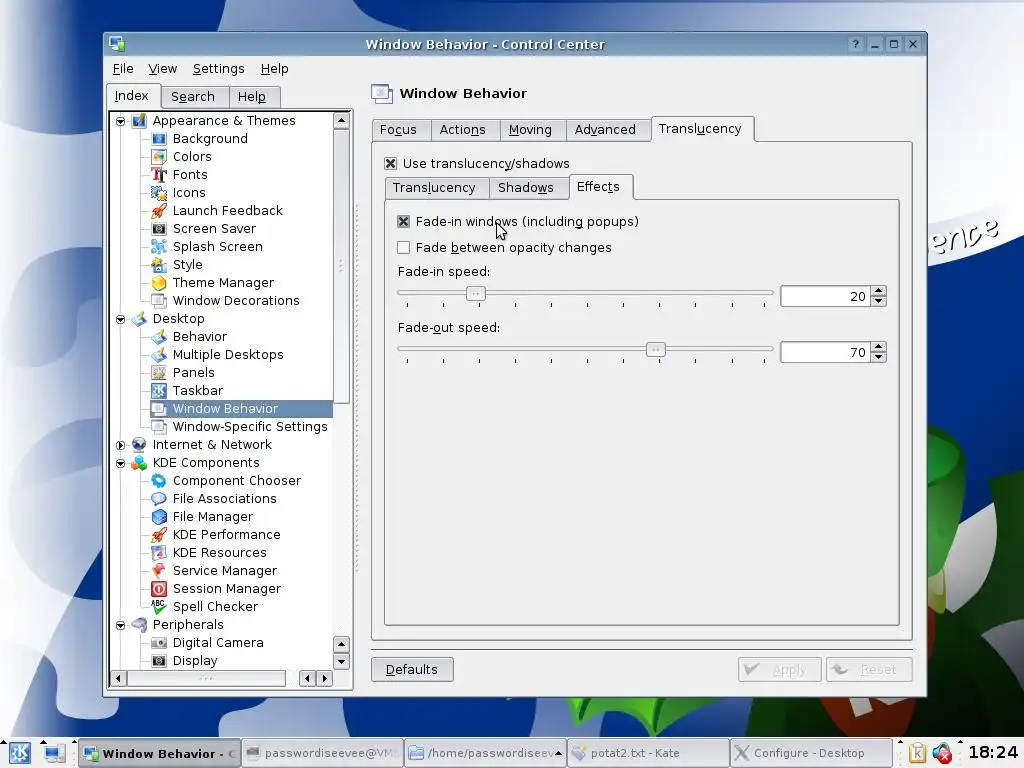Click the Fade-out speed slider handle
The height and width of the screenshot is (768, 1024).
tap(656, 349)
